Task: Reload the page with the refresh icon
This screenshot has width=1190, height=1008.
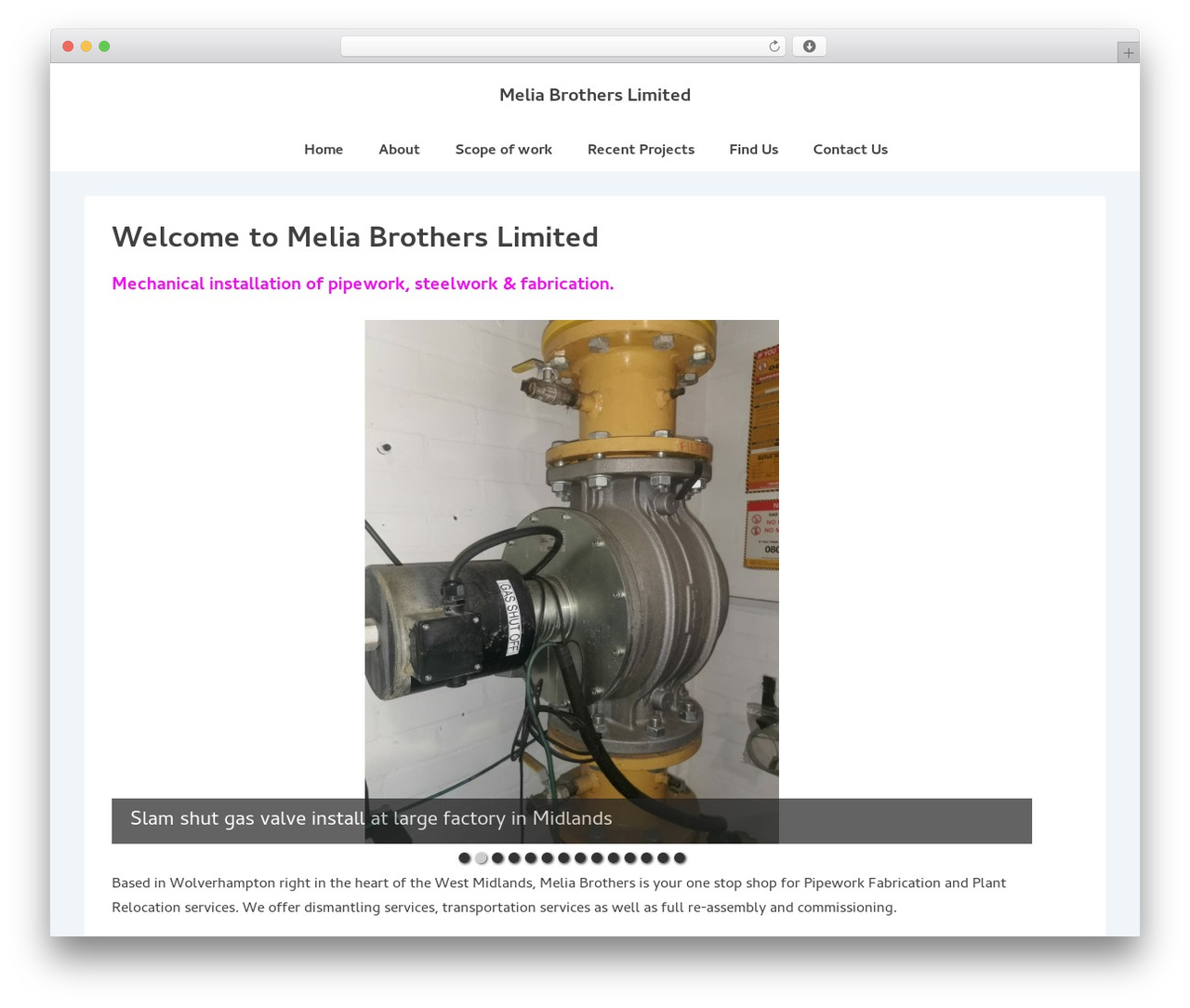Action: pos(773,46)
